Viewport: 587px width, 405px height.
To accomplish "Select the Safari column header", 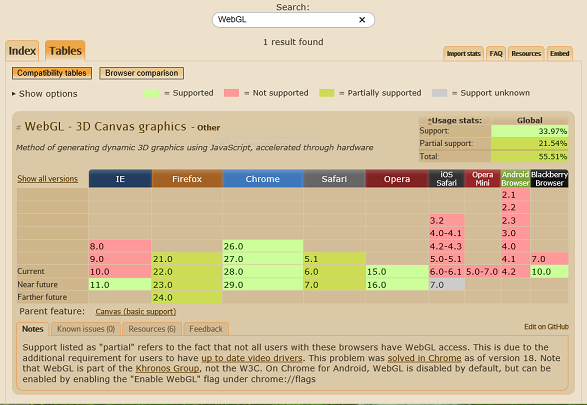I will pyautogui.click(x=334, y=179).
